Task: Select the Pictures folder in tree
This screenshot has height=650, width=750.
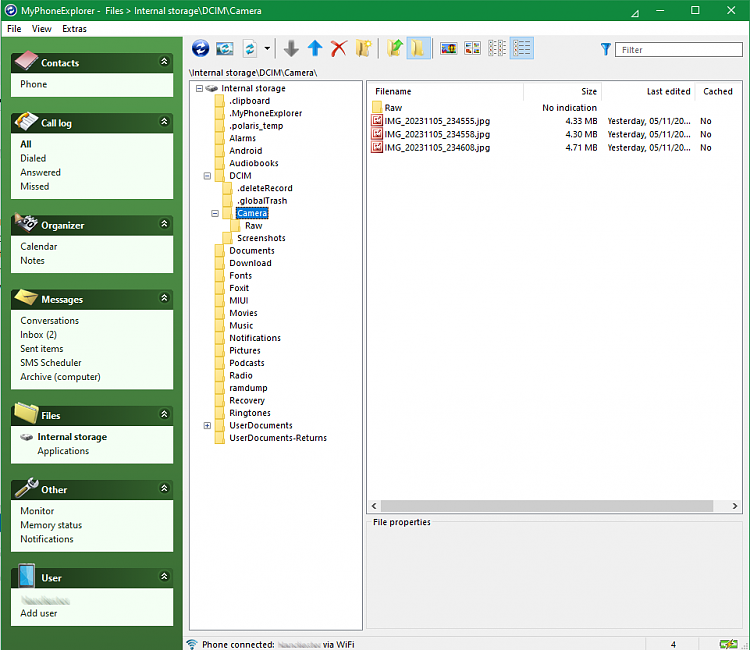Action: coord(245,351)
